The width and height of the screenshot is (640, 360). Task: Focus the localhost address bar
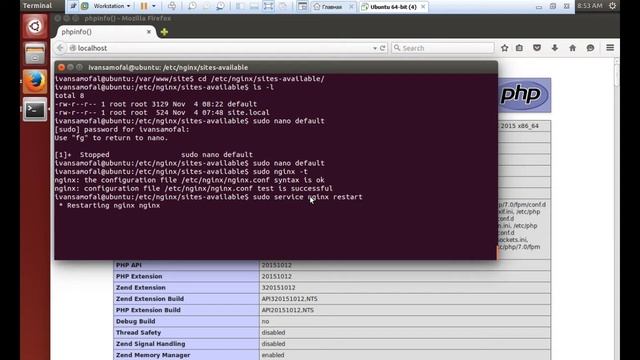pos(222,48)
